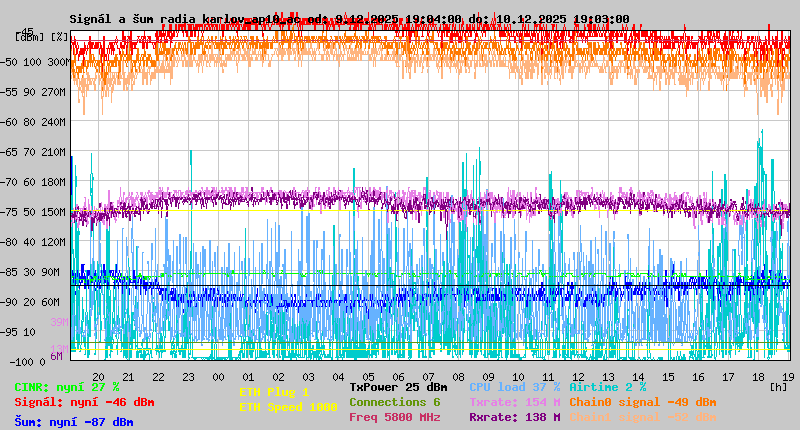This screenshot has width=800, height=430.
Task: Select the Freq 5800 MHz label
Action: [394, 417]
